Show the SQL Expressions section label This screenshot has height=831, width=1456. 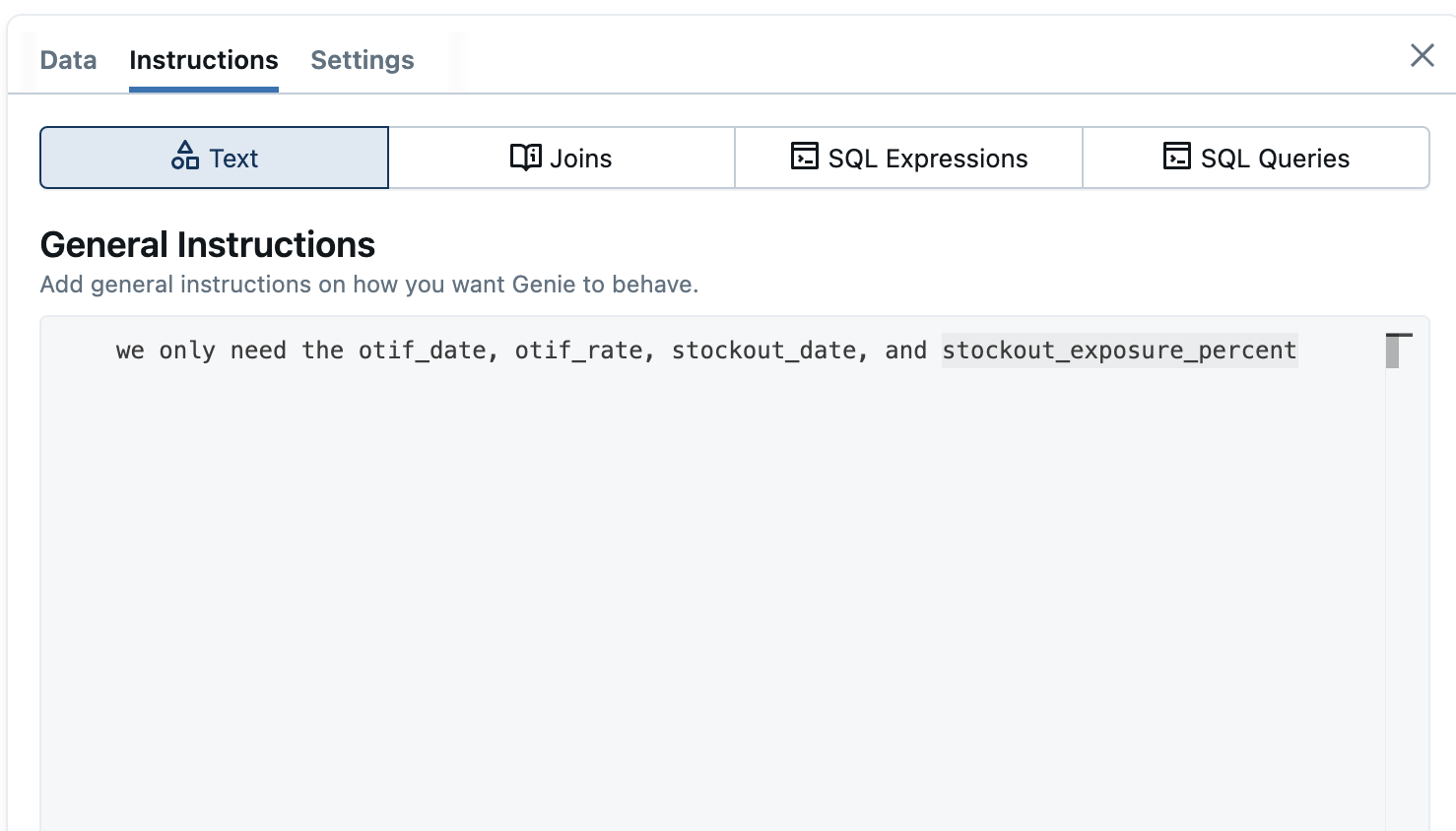click(x=927, y=159)
